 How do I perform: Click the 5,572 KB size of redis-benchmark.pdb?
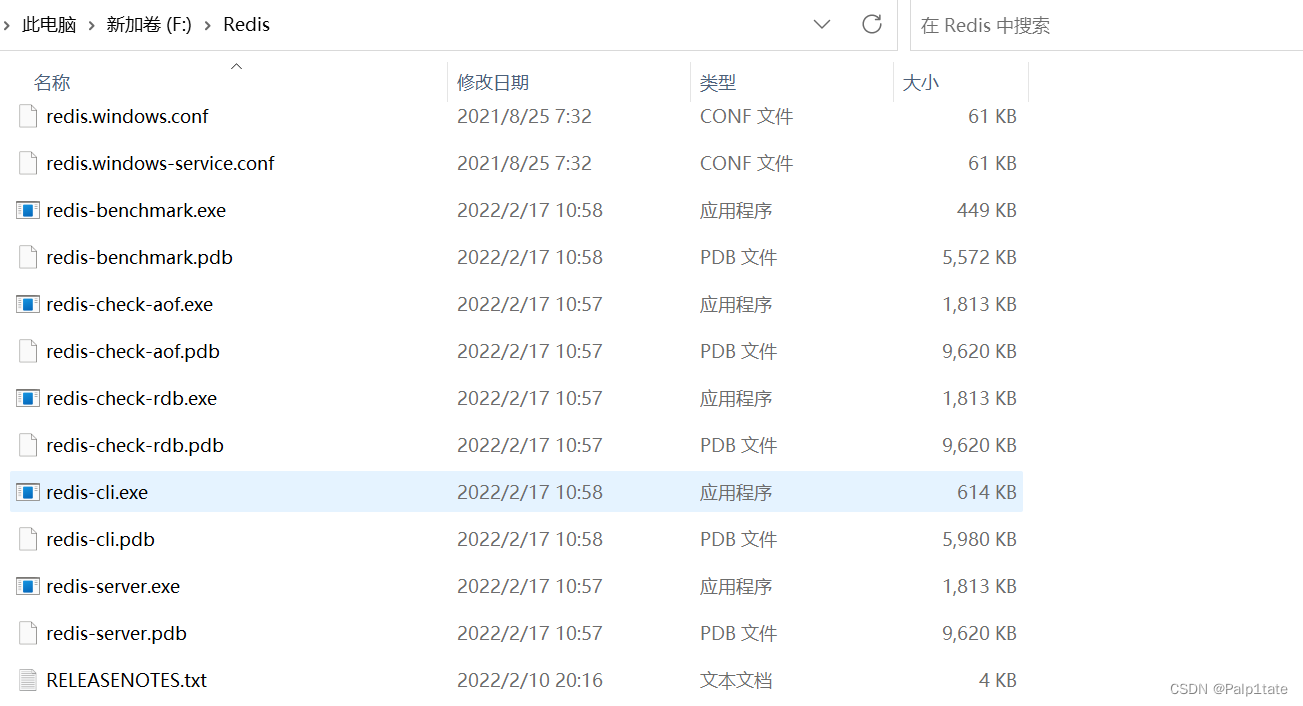coord(980,257)
